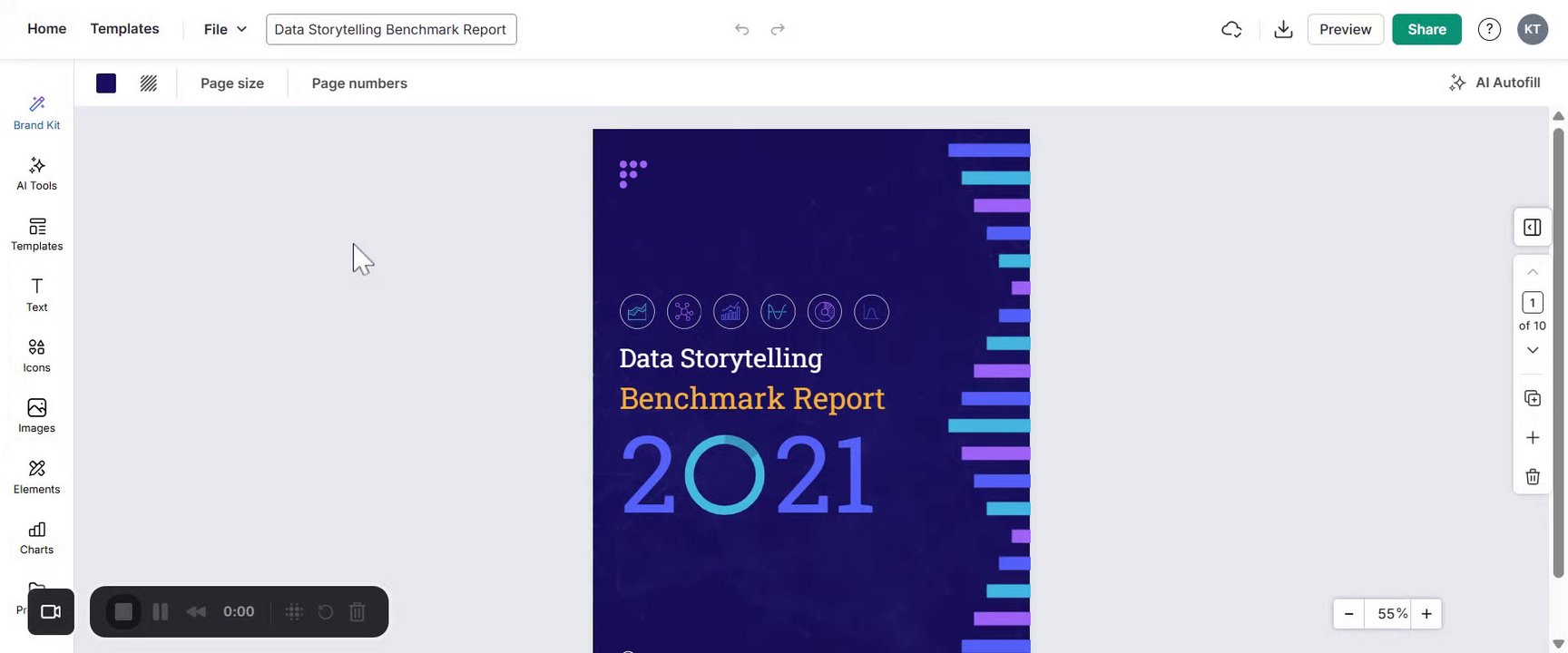This screenshot has width=1568, height=653.
Task: Pause the screen recording
Action: pyautogui.click(x=161, y=612)
